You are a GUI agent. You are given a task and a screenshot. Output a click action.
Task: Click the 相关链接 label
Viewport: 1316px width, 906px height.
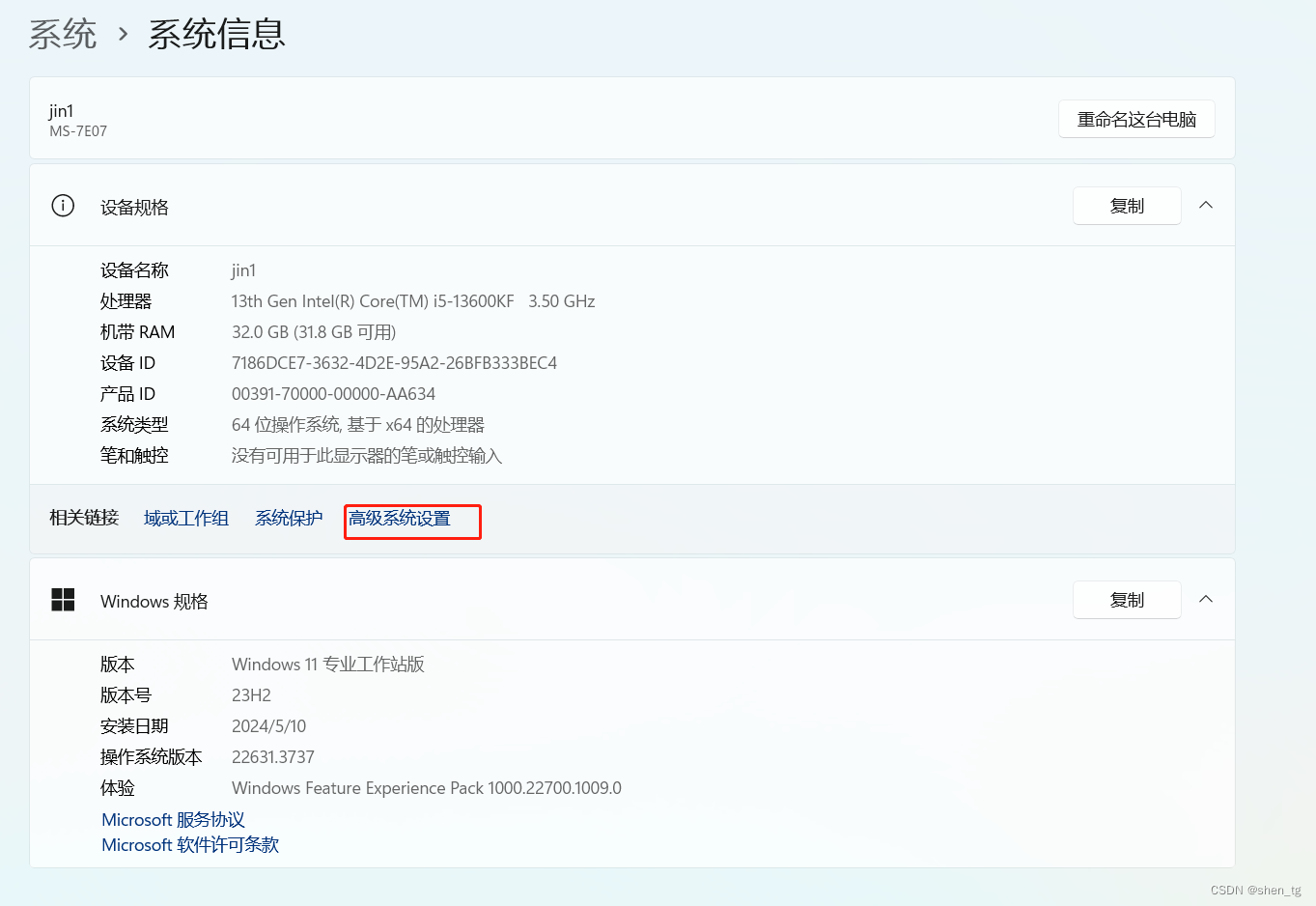[x=84, y=518]
